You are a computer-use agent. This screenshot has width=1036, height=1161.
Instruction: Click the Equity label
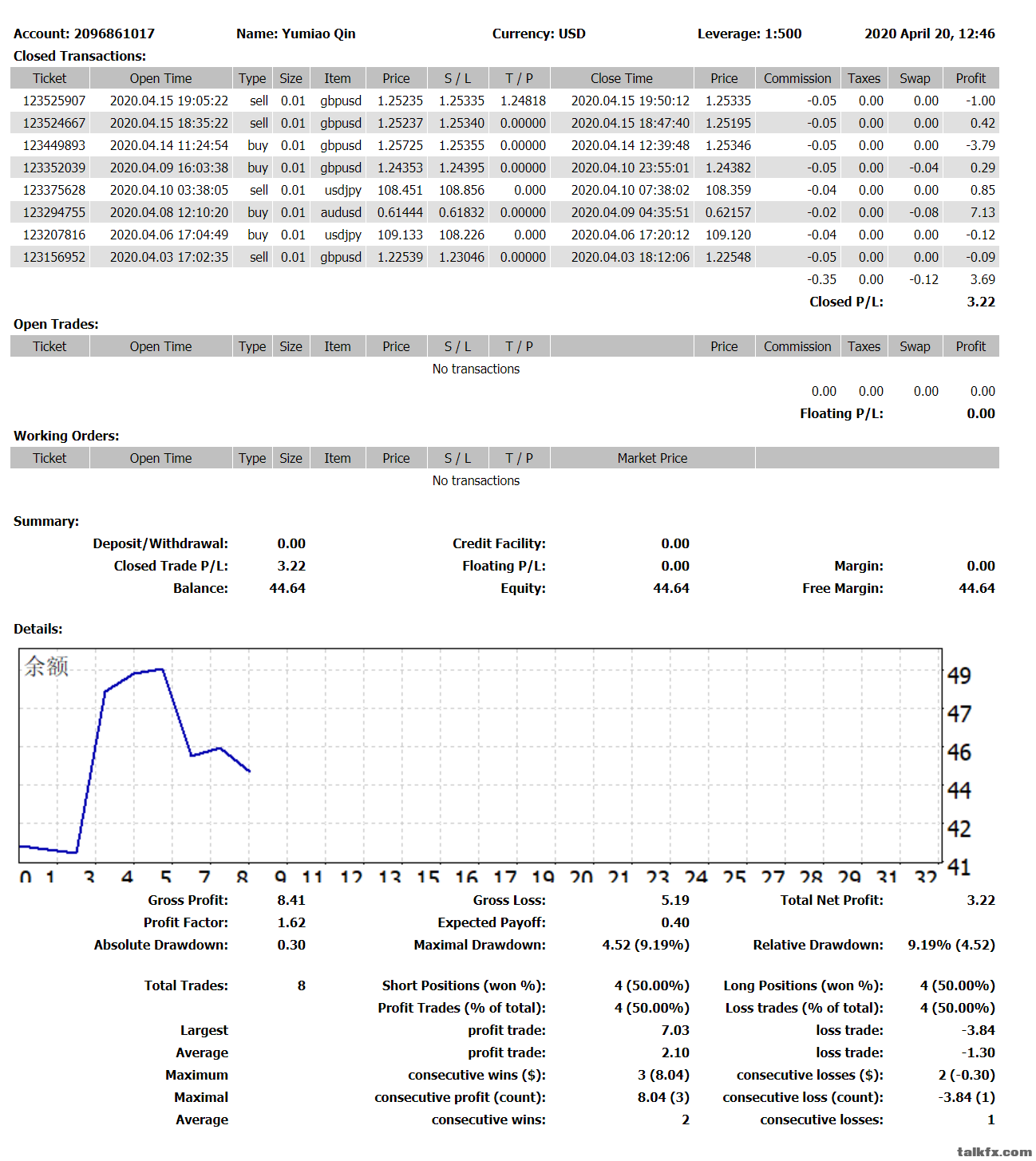click(523, 588)
